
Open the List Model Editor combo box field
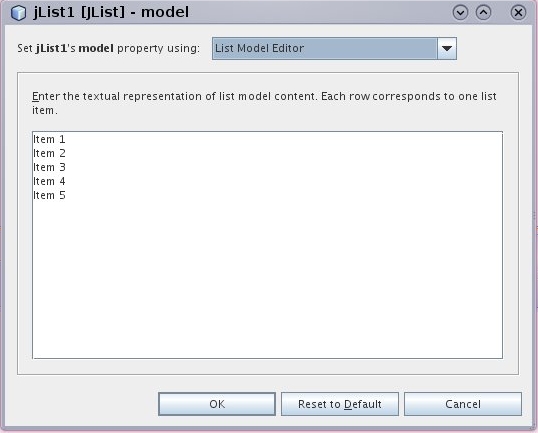click(x=334, y=48)
